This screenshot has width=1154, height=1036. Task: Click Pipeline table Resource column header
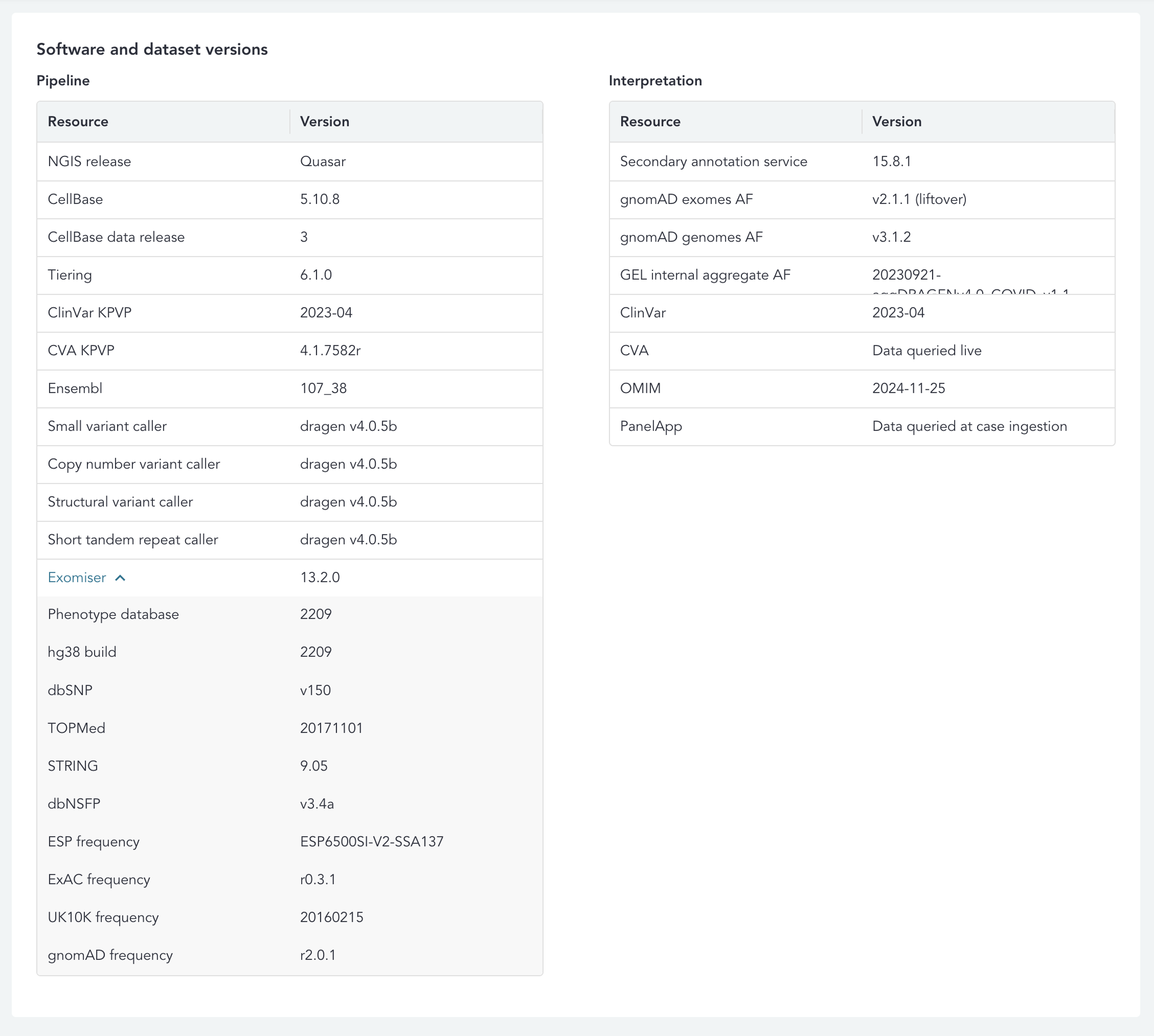tap(78, 122)
